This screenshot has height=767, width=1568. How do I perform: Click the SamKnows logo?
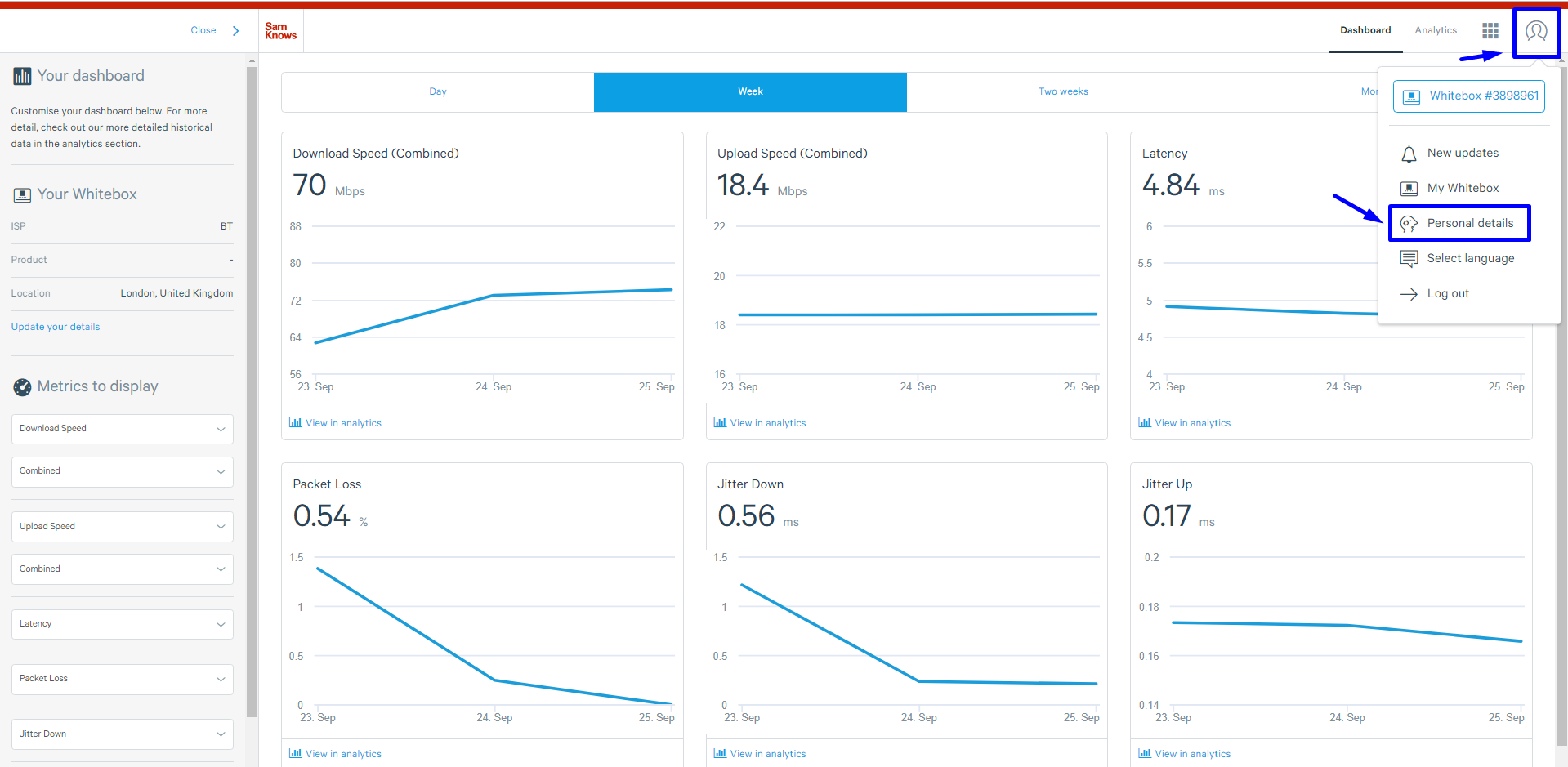(280, 31)
